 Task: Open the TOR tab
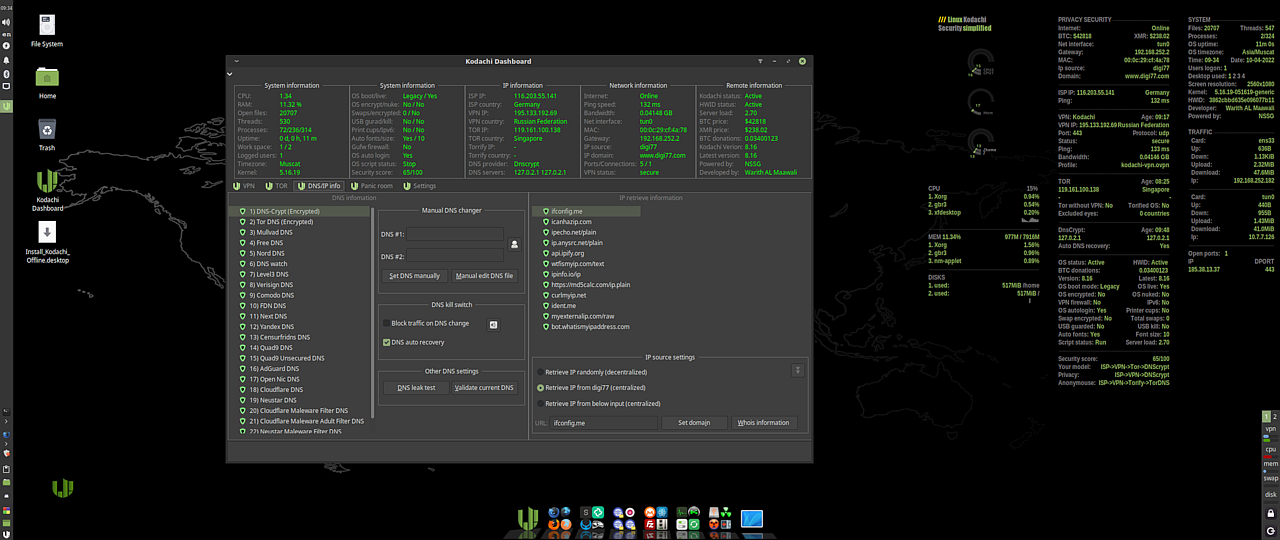click(276, 186)
